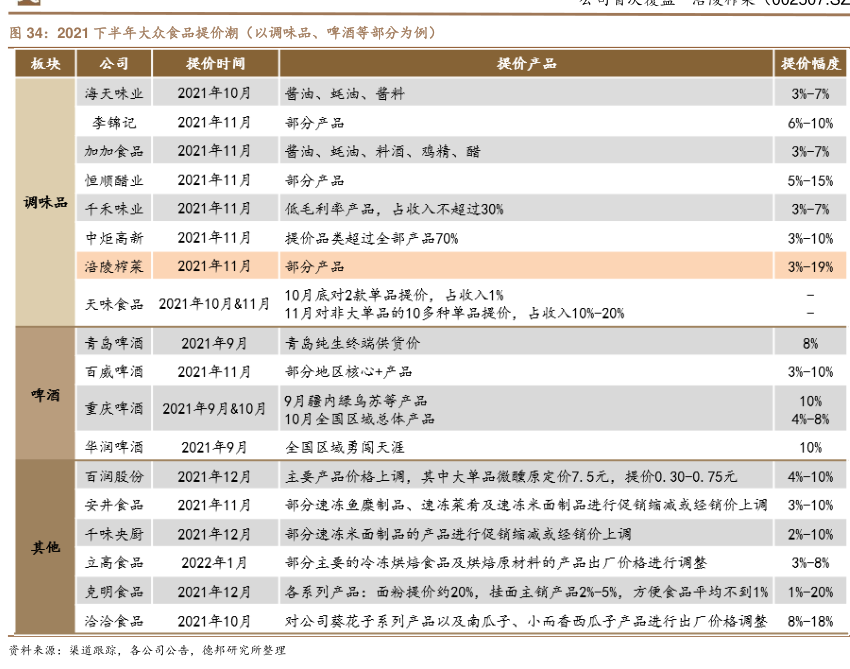Select company name "百威啤酒"
The height and width of the screenshot is (669, 850).
(114, 371)
